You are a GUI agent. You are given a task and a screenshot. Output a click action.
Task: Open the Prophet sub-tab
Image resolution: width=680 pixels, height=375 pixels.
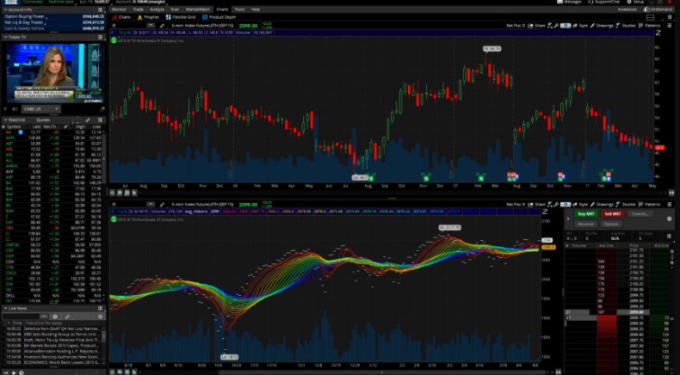(x=148, y=17)
